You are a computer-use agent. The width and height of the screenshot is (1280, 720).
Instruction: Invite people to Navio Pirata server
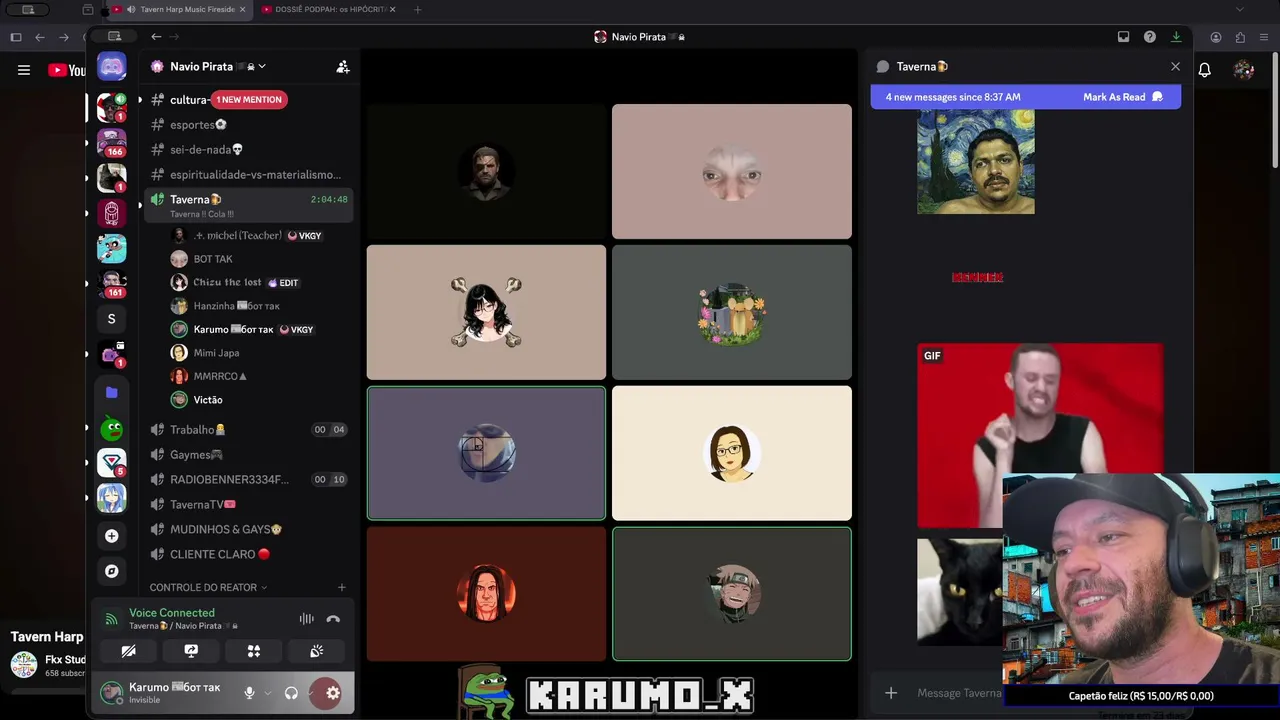coord(343,67)
